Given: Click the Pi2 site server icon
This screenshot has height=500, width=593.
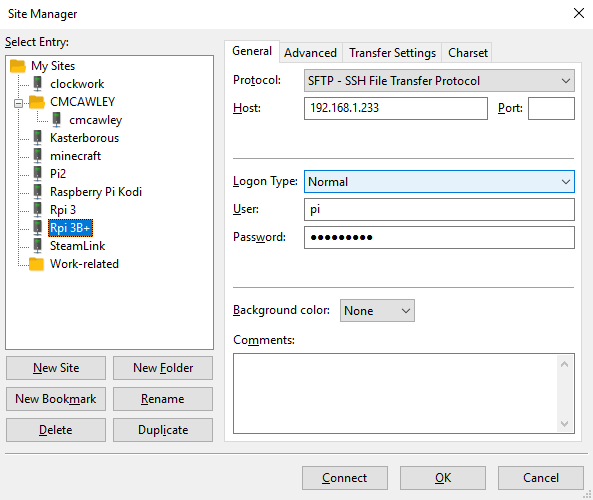Looking at the screenshot, I should [x=37, y=174].
